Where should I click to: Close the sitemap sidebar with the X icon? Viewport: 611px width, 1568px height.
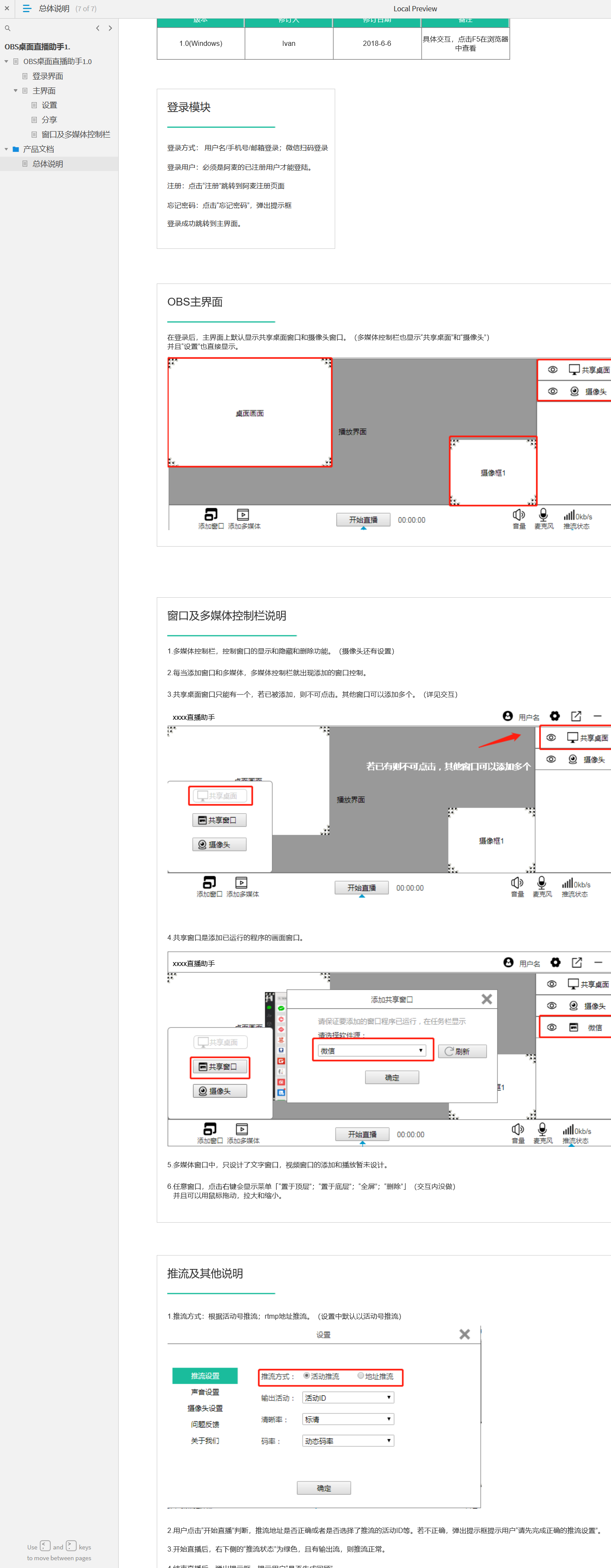(x=6, y=9)
